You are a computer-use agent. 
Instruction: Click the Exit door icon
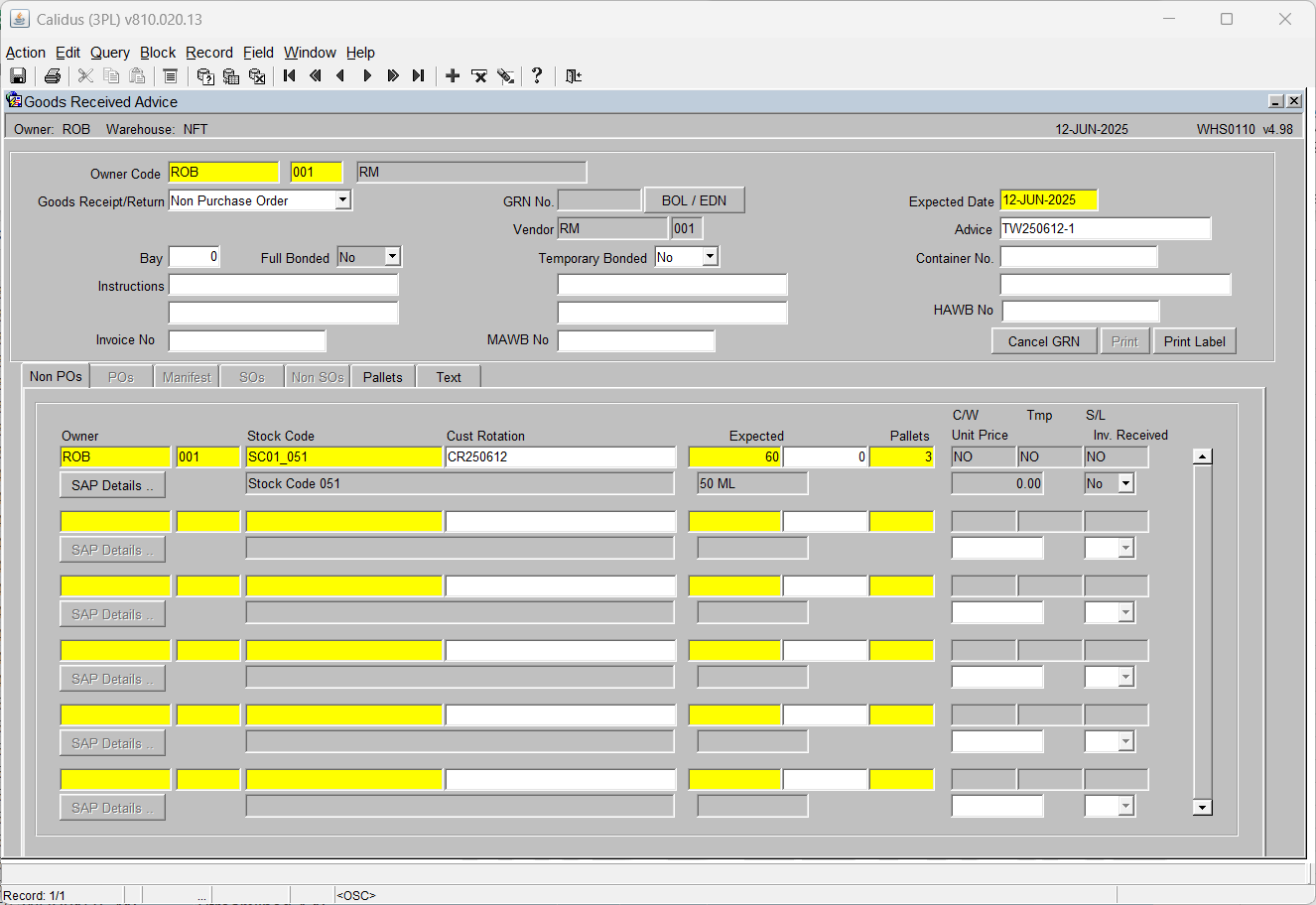[x=573, y=76]
